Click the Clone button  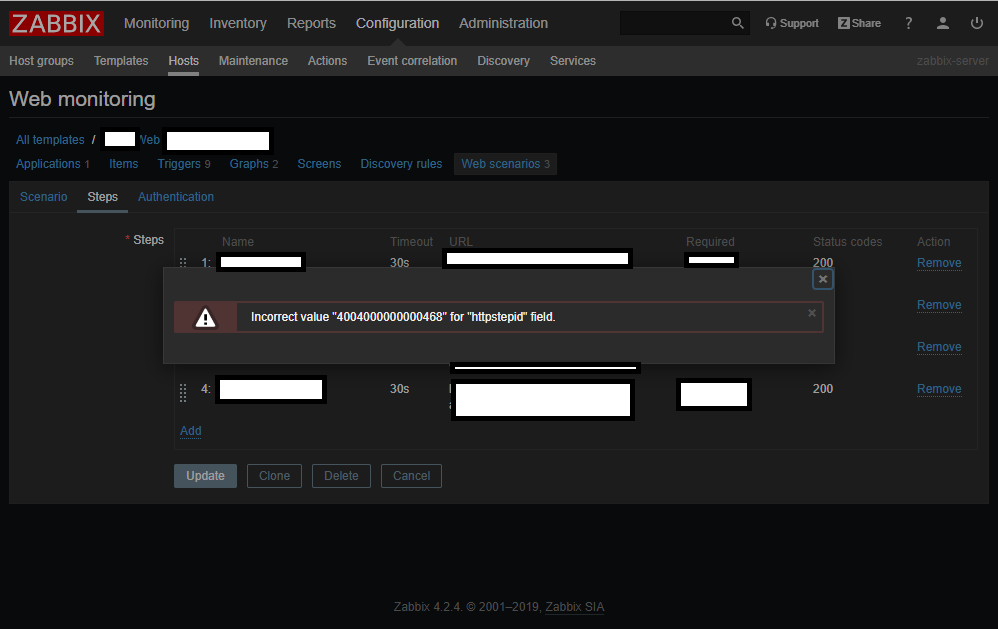coord(274,476)
